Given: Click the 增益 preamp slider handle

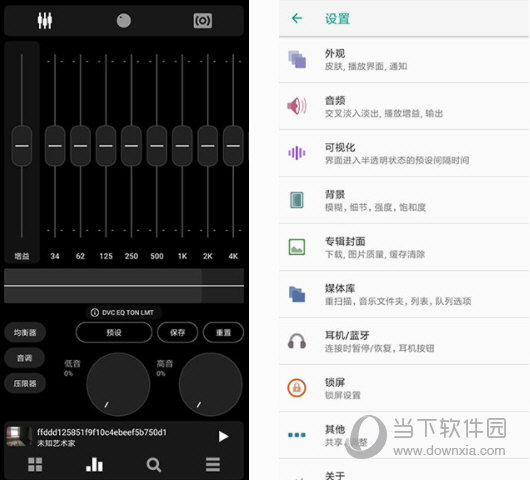Looking at the screenshot, I should [x=22, y=146].
